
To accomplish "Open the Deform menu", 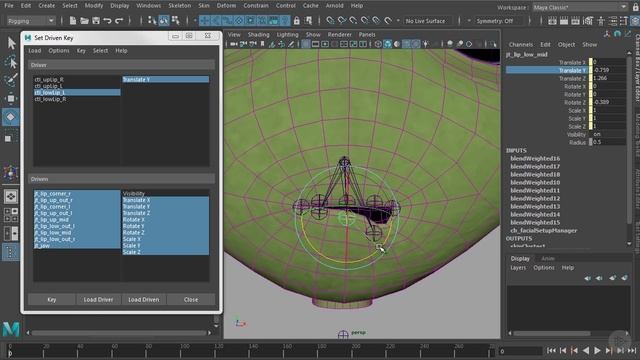I will click(226, 6).
